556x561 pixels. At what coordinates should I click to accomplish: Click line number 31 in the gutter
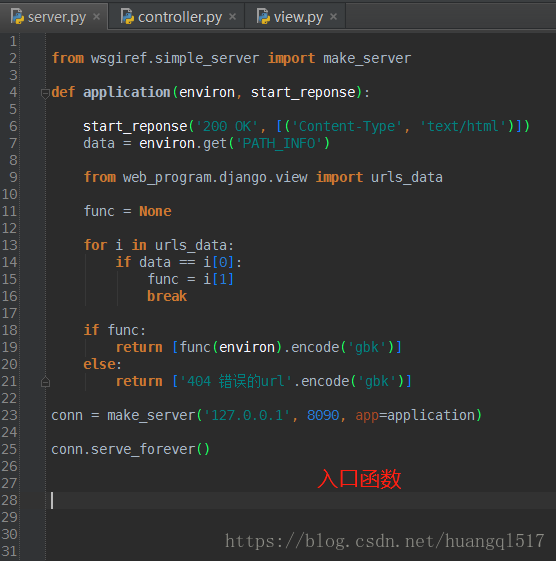tap(9, 551)
